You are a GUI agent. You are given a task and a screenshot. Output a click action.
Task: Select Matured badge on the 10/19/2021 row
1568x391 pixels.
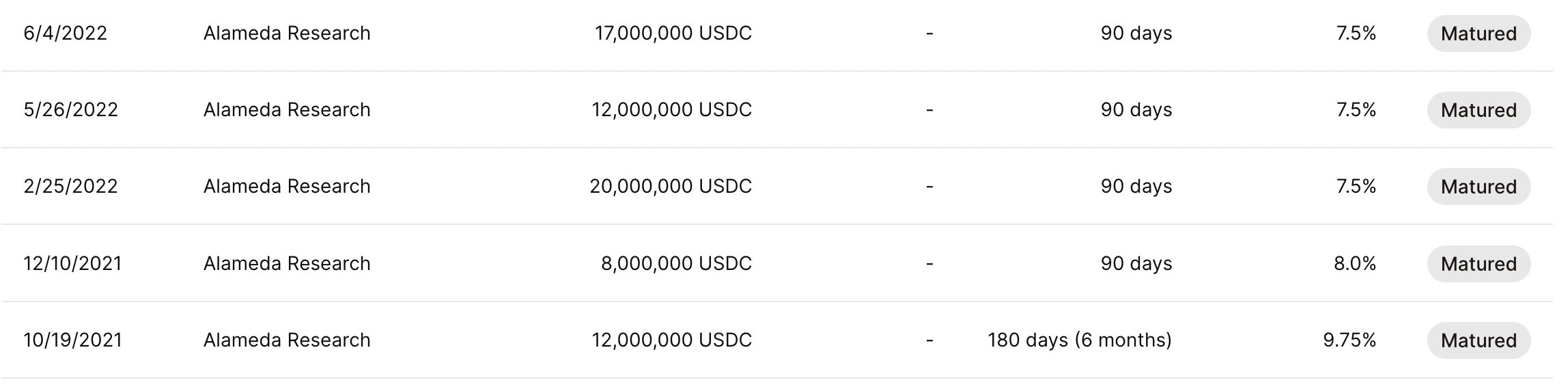coord(1478,340)
